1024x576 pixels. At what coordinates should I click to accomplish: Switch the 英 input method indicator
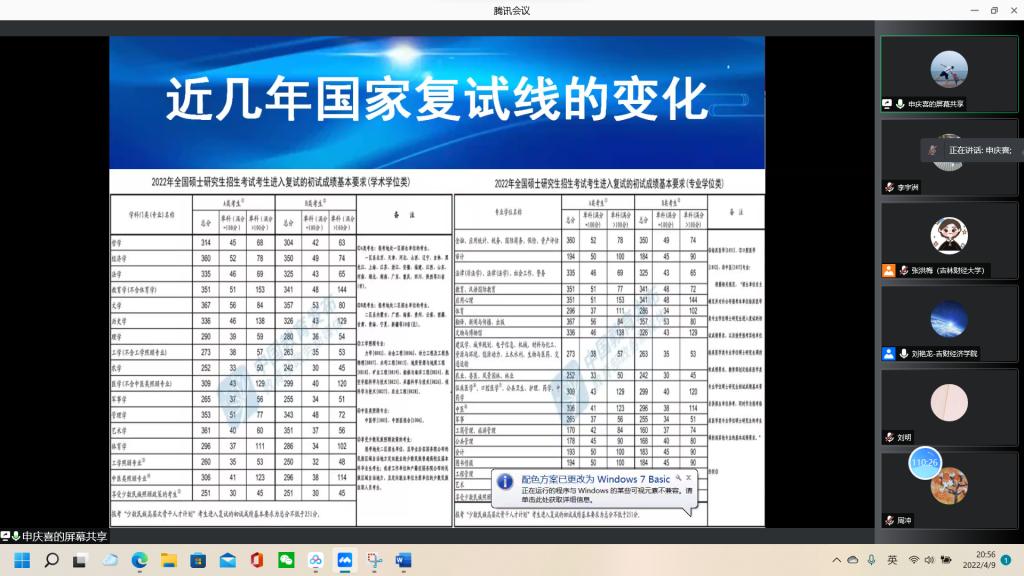(x=892, y=560)
